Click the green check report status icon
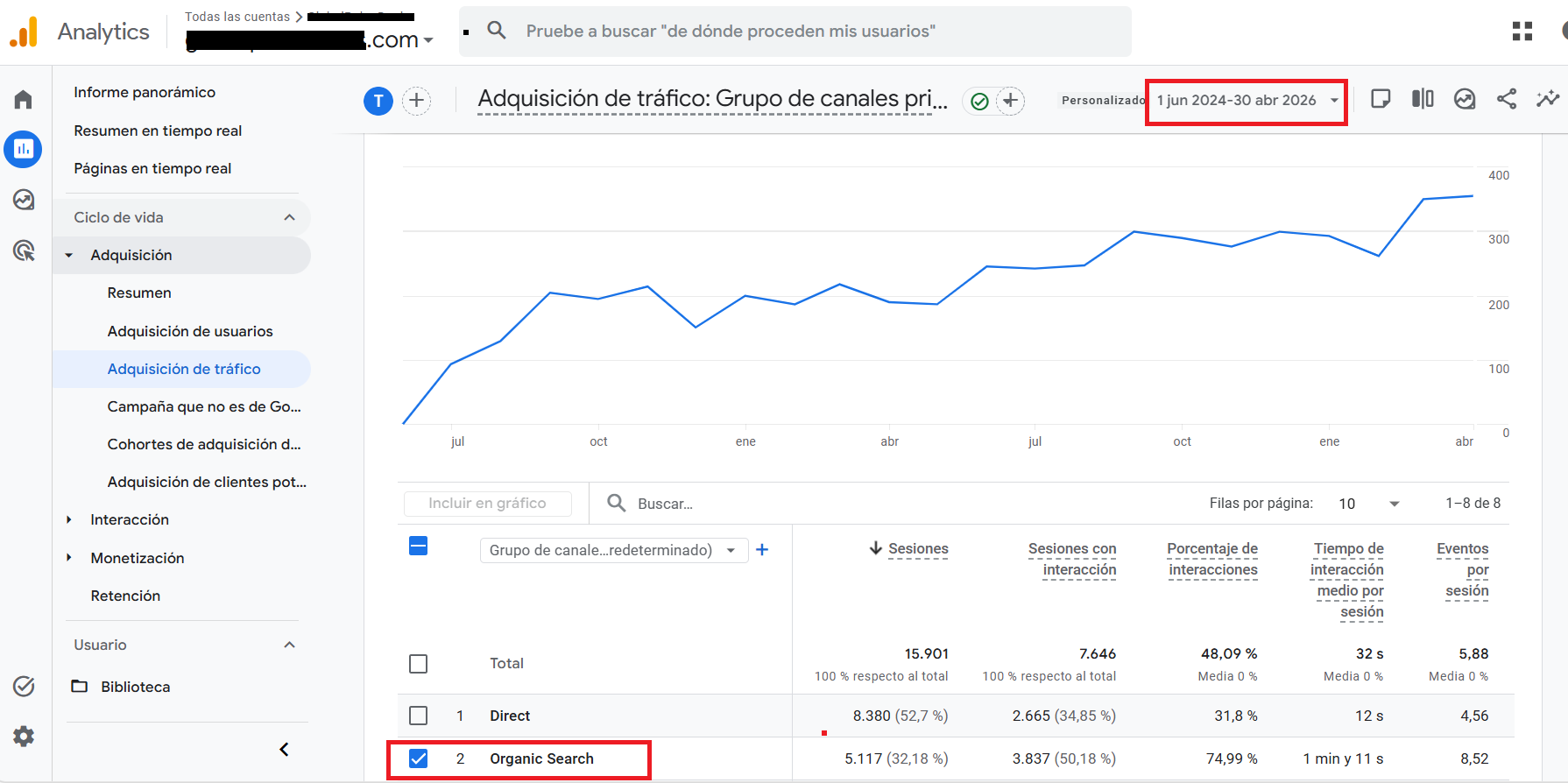 click(x=979, y=102)
